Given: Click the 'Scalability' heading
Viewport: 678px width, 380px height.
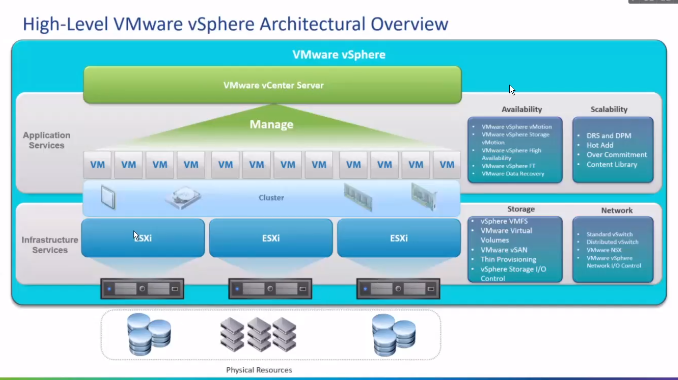Looking at the screenshot, I should pos(609,109).
